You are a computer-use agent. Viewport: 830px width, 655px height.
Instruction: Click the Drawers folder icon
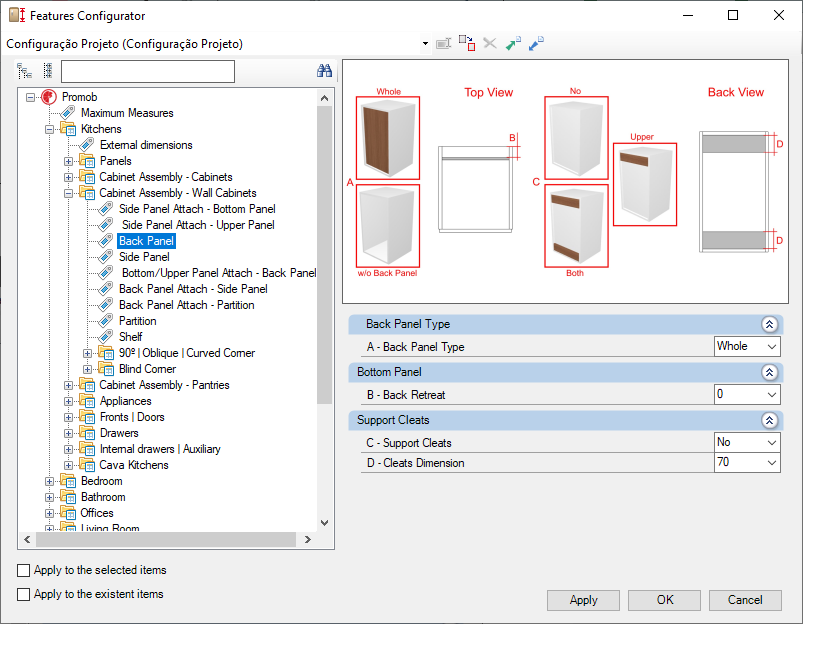[x=87, y=433]
